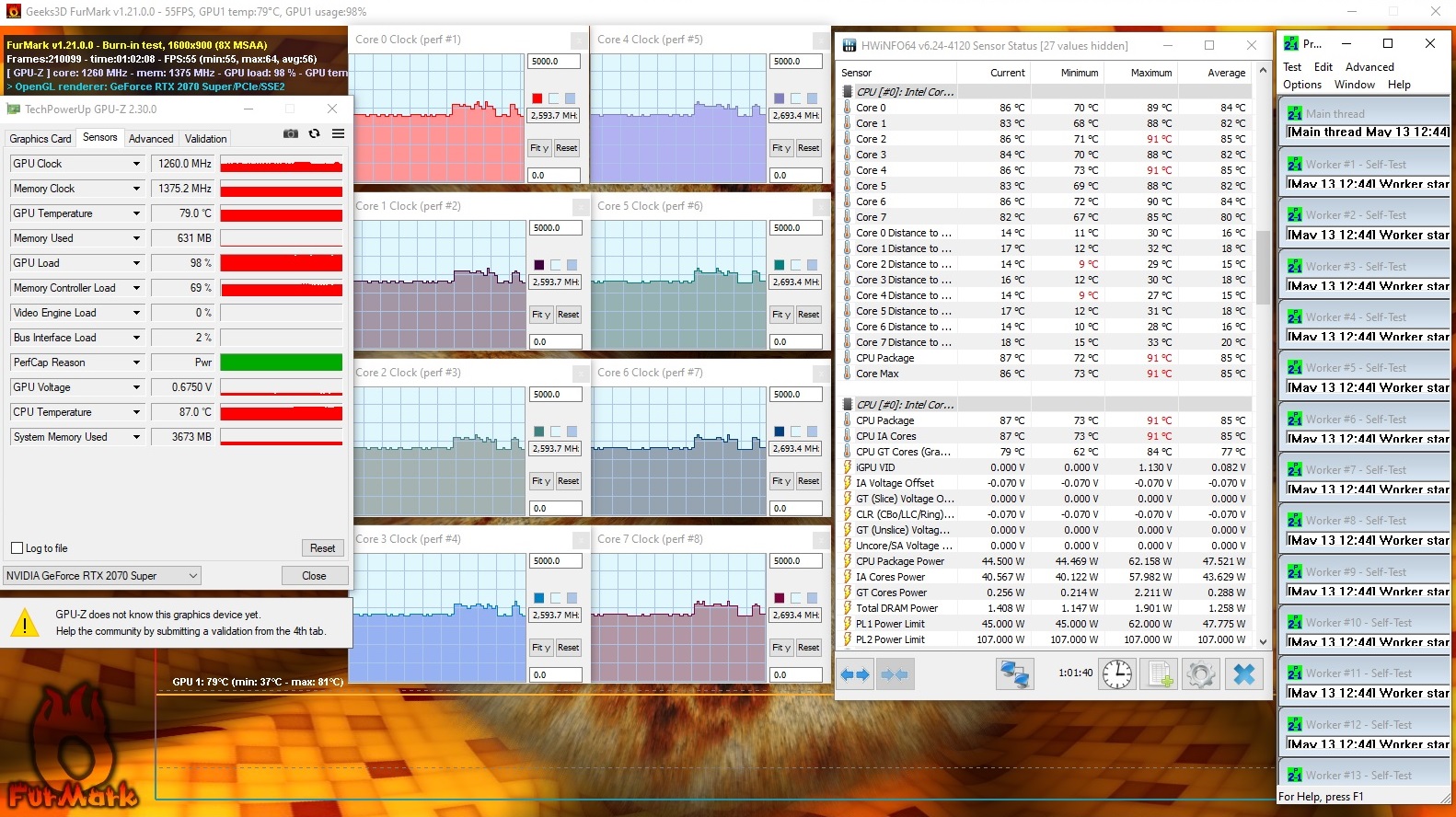Open the GPU Clock sensor dropdown

tap(136, 164)
